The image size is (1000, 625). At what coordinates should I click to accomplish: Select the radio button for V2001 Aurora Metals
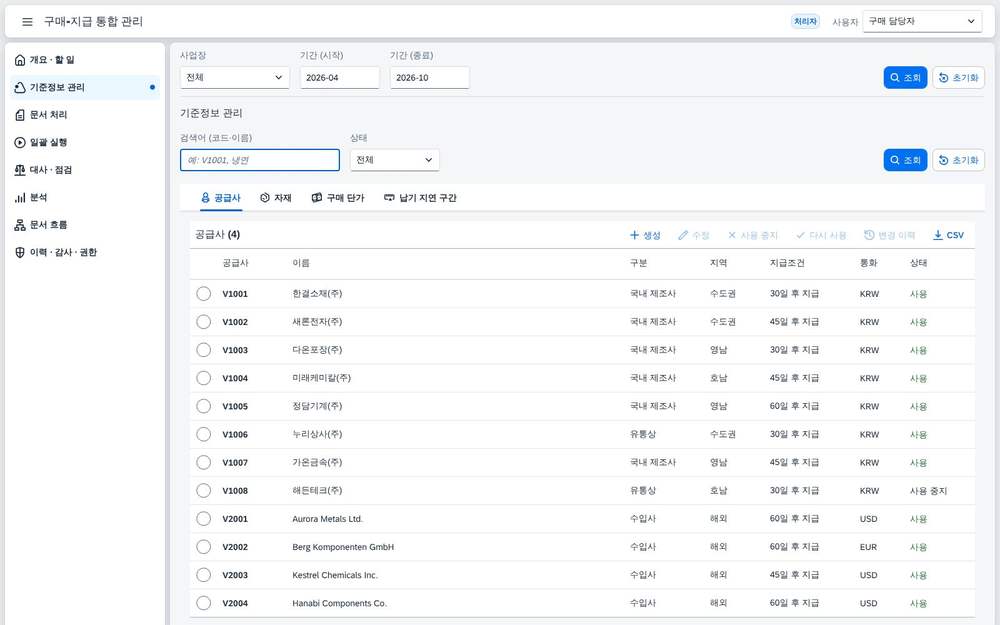[x=203, y=518]
